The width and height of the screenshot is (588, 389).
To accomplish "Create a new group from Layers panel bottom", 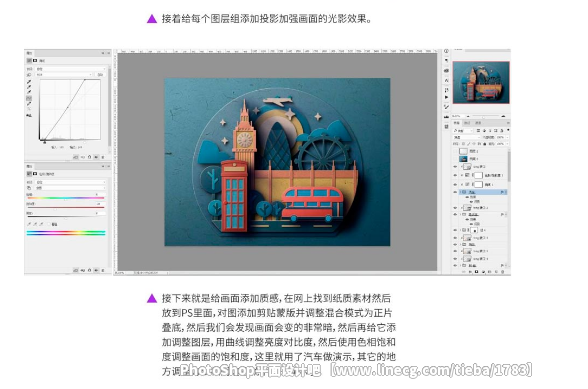I will (489, 272).
